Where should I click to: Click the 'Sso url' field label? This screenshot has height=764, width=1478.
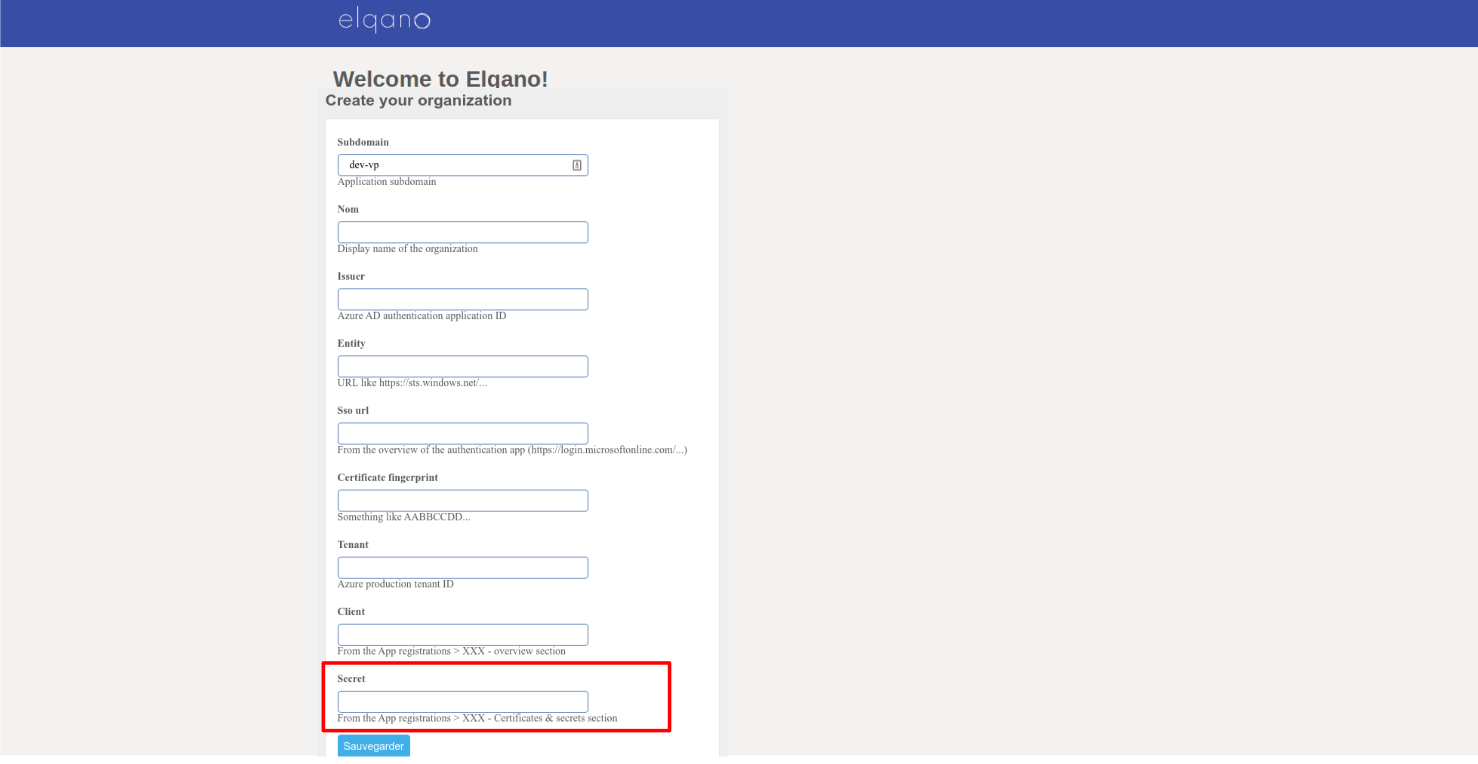[353, 410]
